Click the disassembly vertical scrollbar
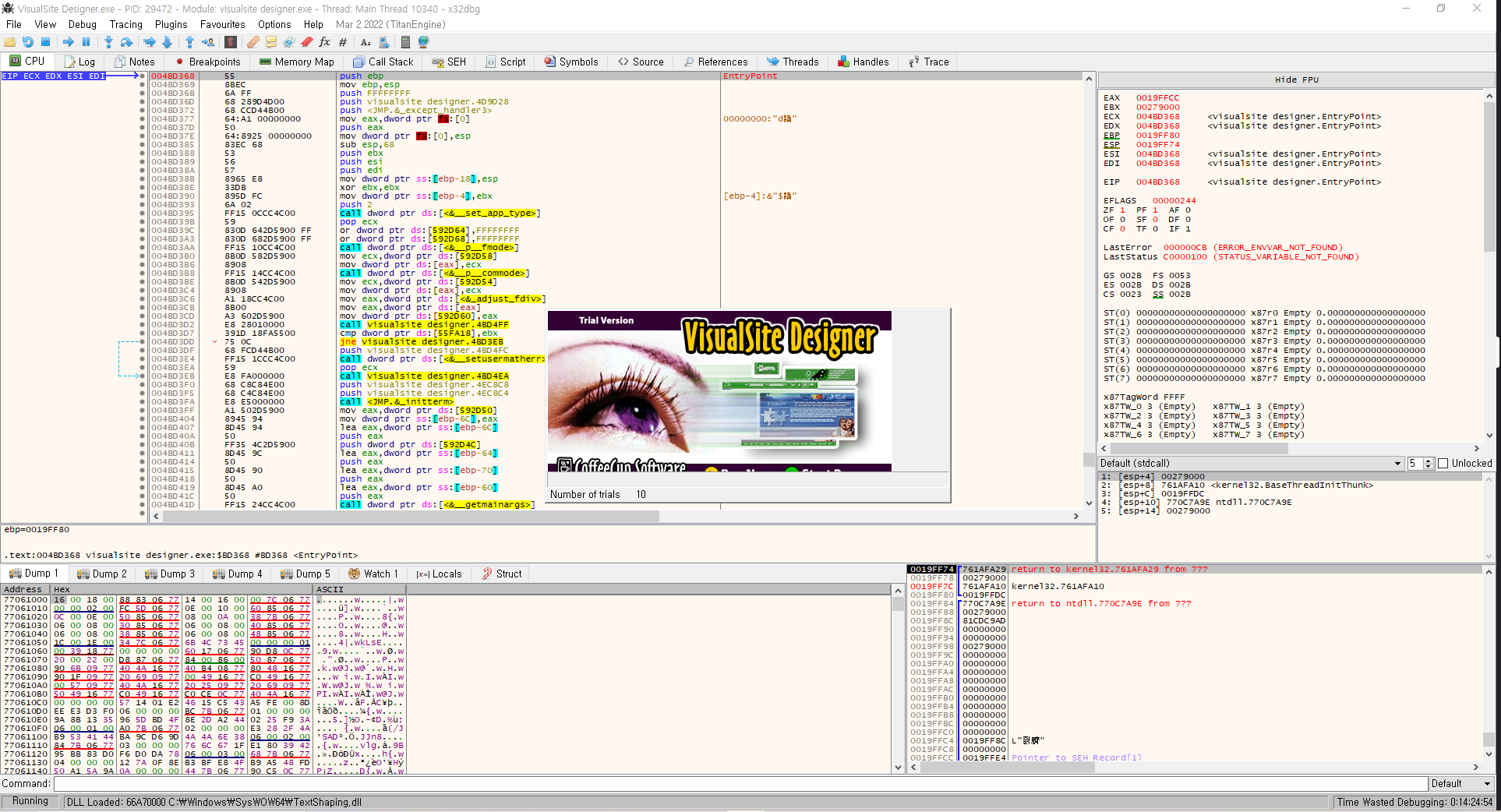This screenshot has height=812, width=1501. tap(1089, 291)
